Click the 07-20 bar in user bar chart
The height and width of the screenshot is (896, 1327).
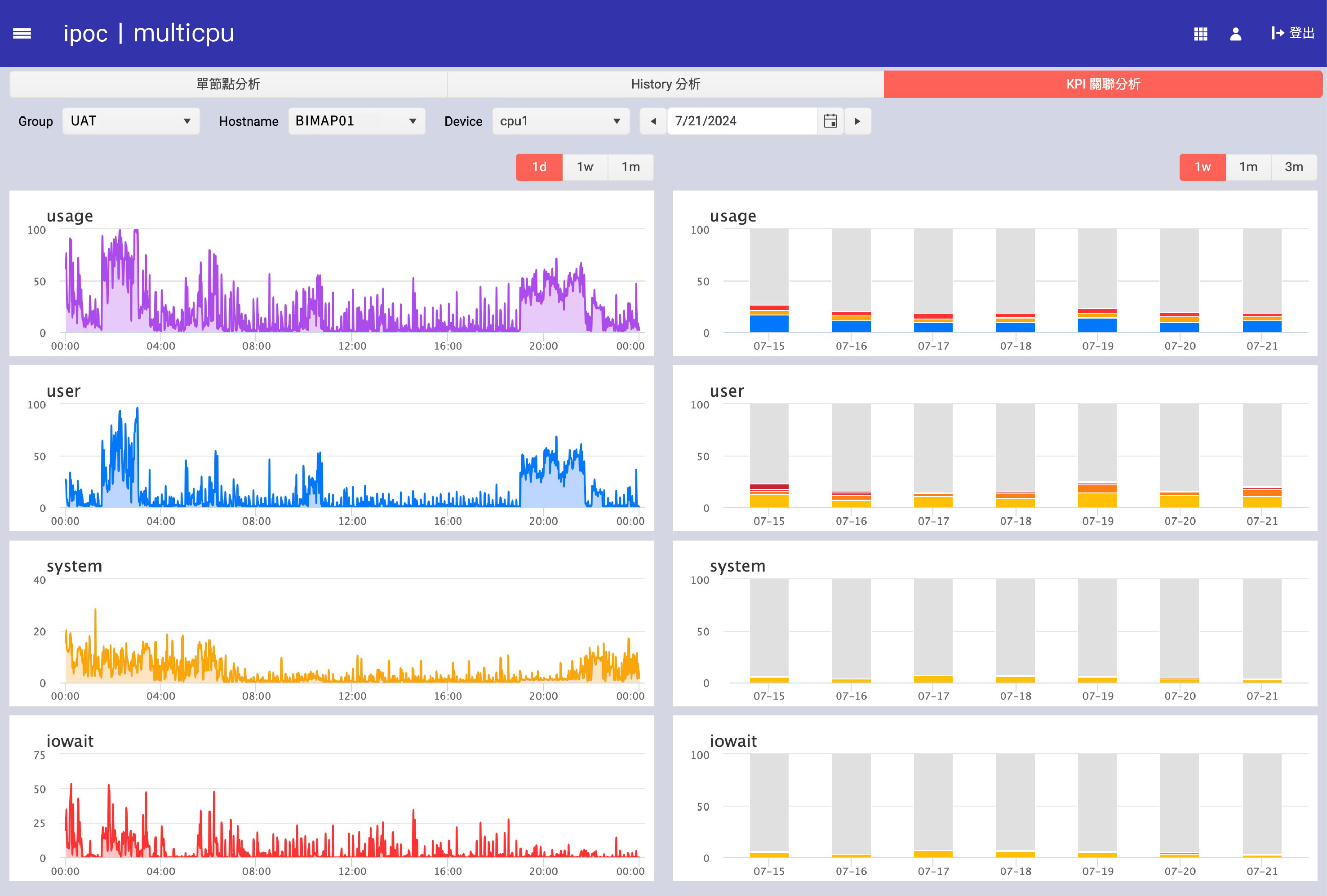coord(1180,456)
